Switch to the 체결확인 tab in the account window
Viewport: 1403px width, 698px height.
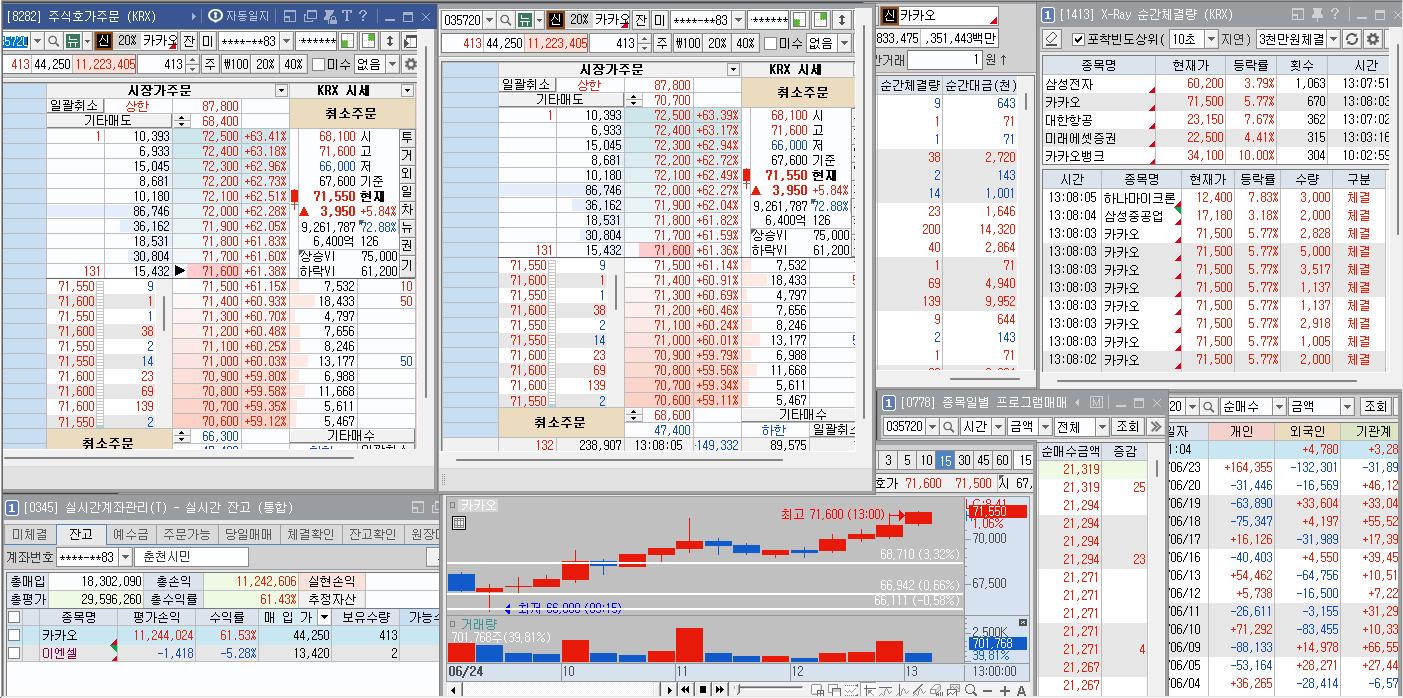coord(309,535)
